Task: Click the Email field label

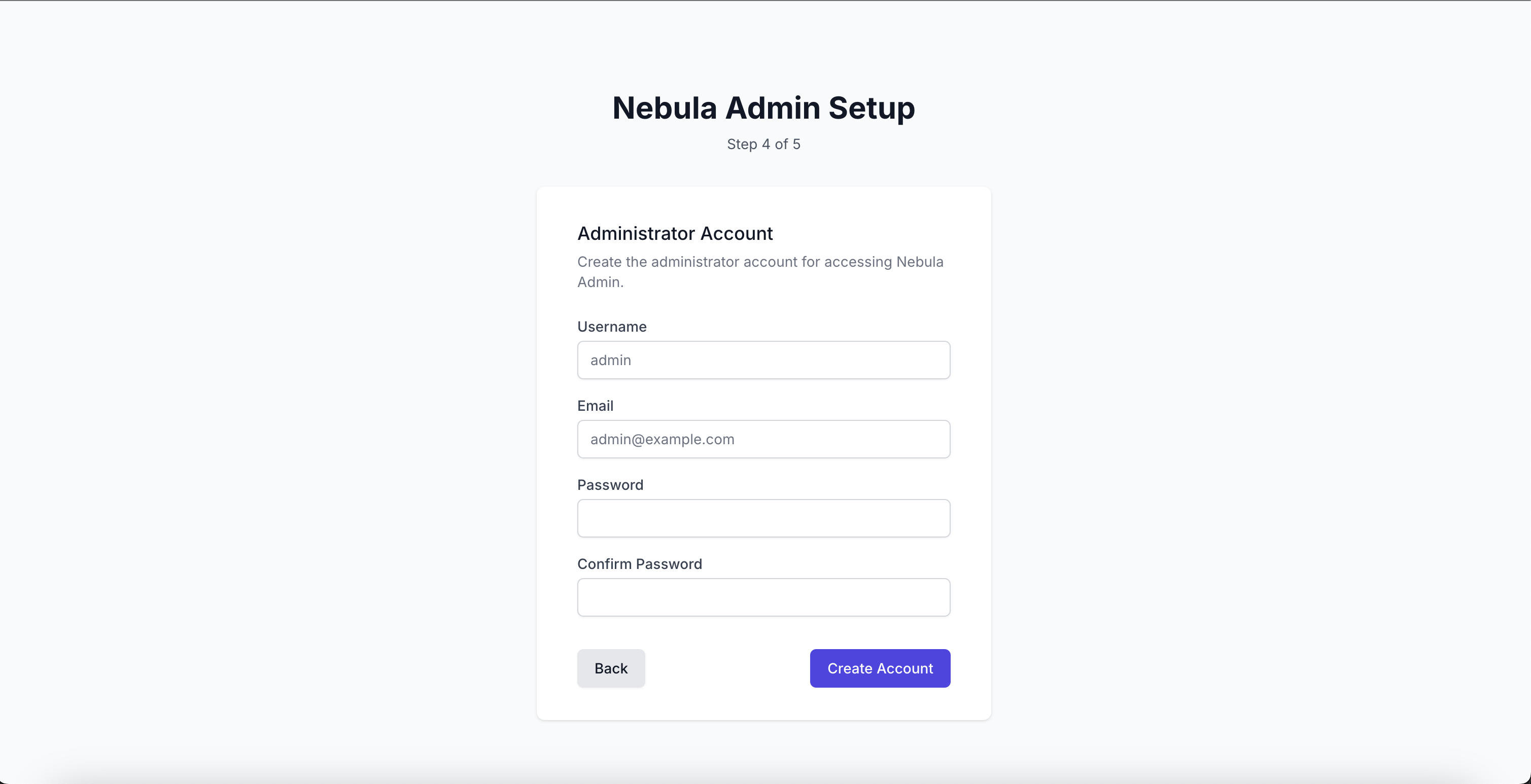Action: click(595, 406)
